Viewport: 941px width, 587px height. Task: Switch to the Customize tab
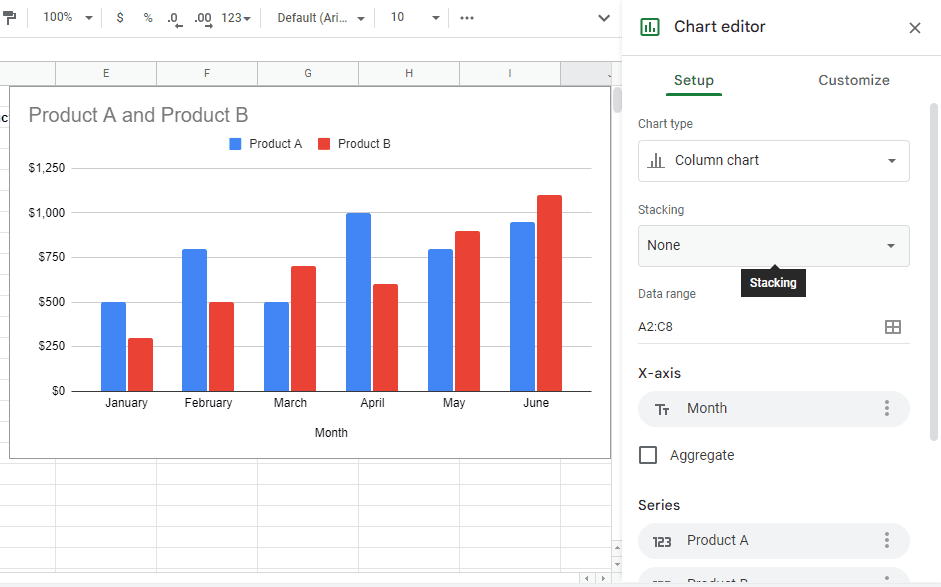tap(854, 80)
